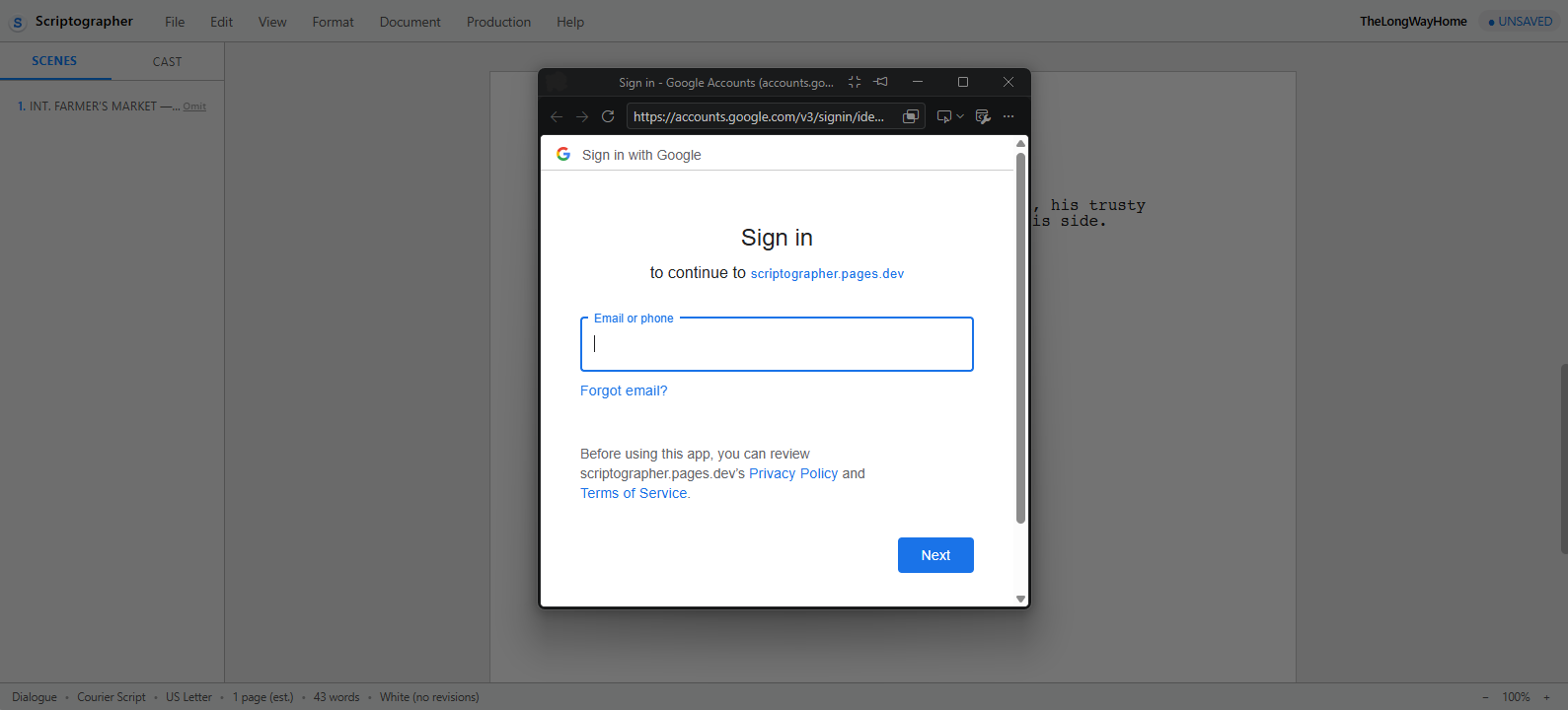Switch to the CAST tab
This screenshot has width=1568, height=710.
pyautogui.click(x=167, y=61)
